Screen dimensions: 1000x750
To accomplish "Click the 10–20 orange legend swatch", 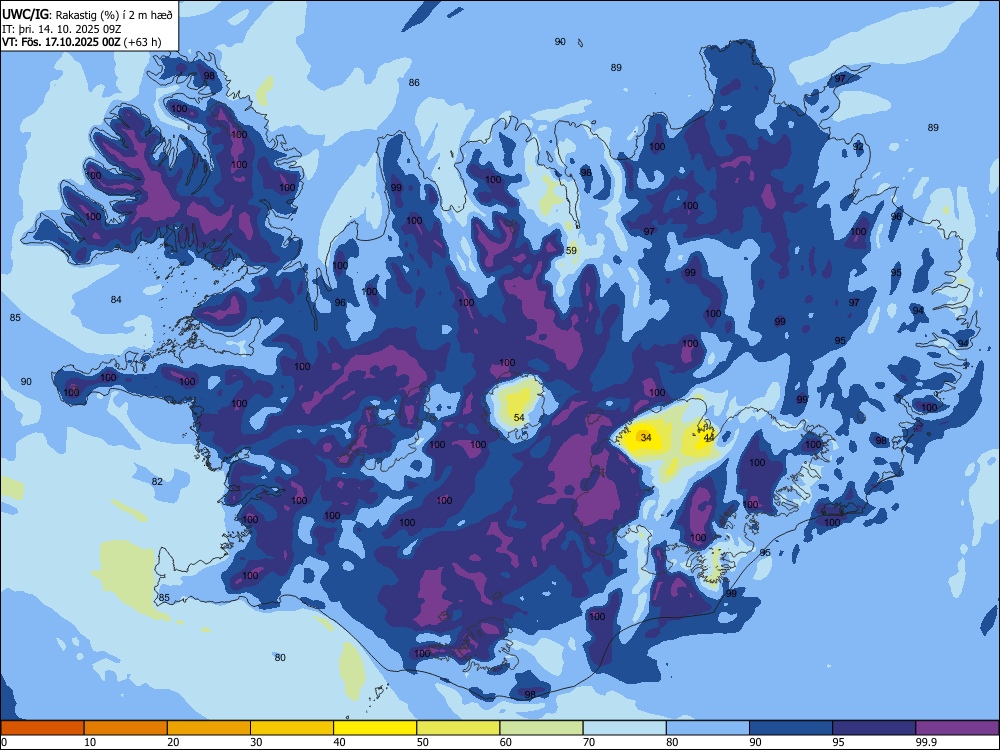I will (x=126, y=728).
